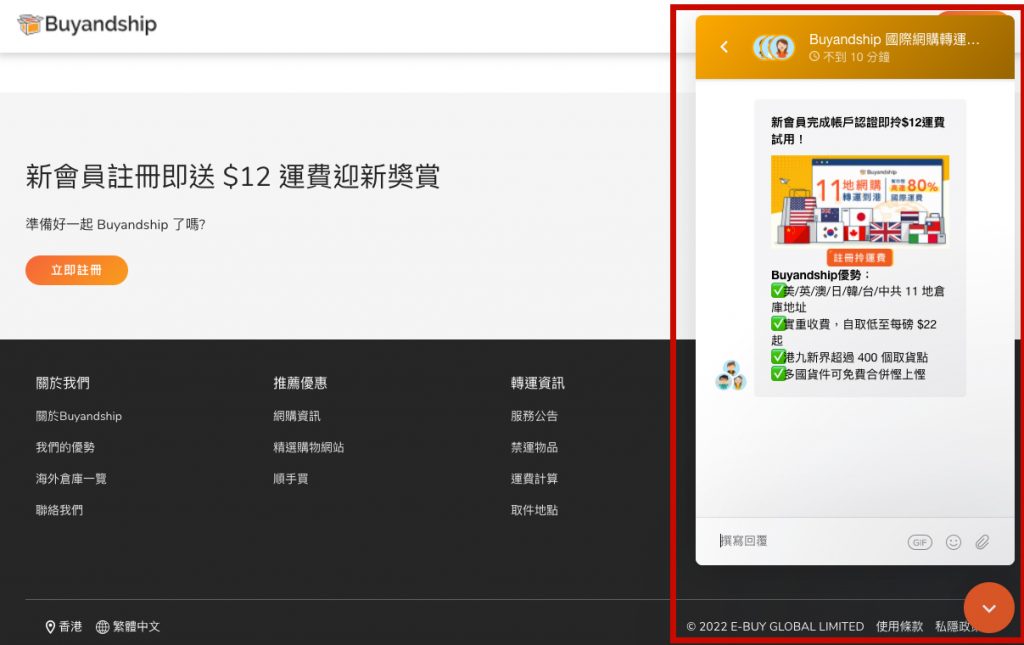Open the GIF picker in chat
This screenshot has height=645, width=1024.
tap(919, 542)
